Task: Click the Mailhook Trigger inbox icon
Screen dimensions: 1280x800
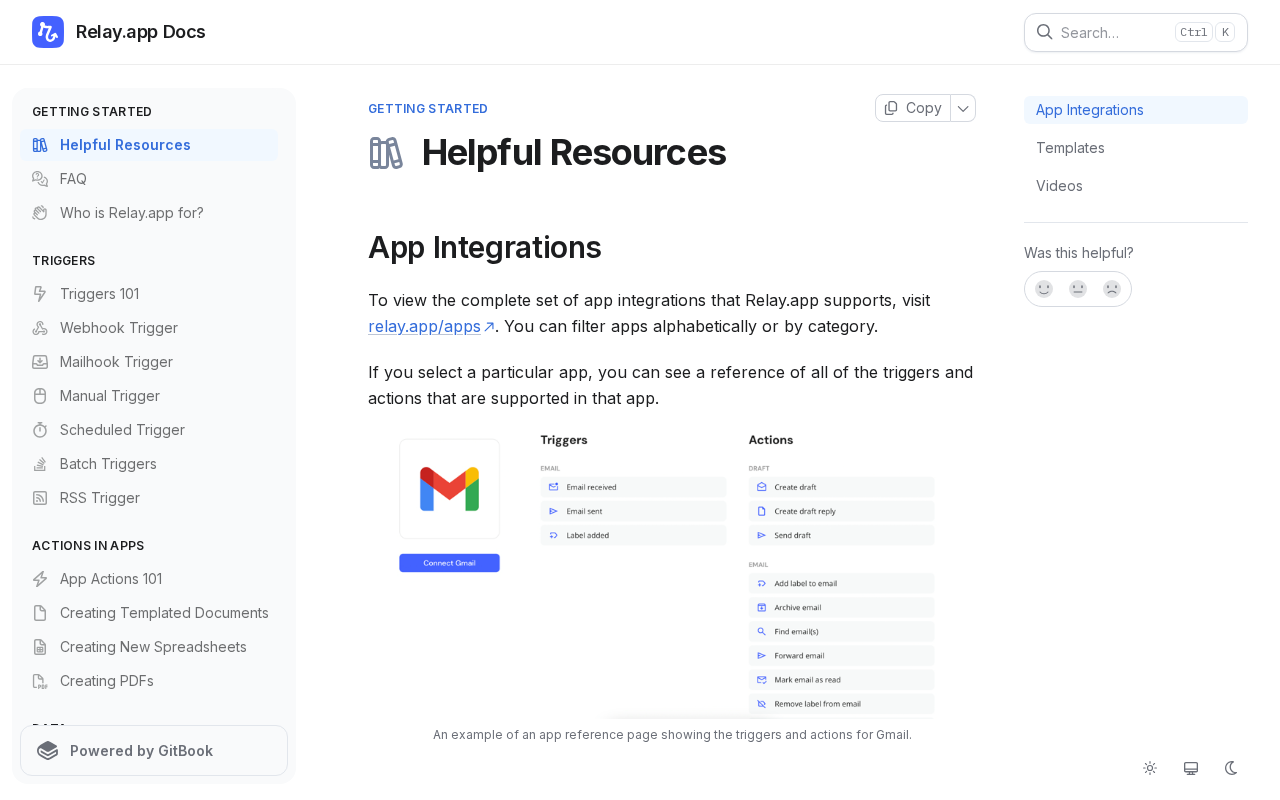Action: 40,362
